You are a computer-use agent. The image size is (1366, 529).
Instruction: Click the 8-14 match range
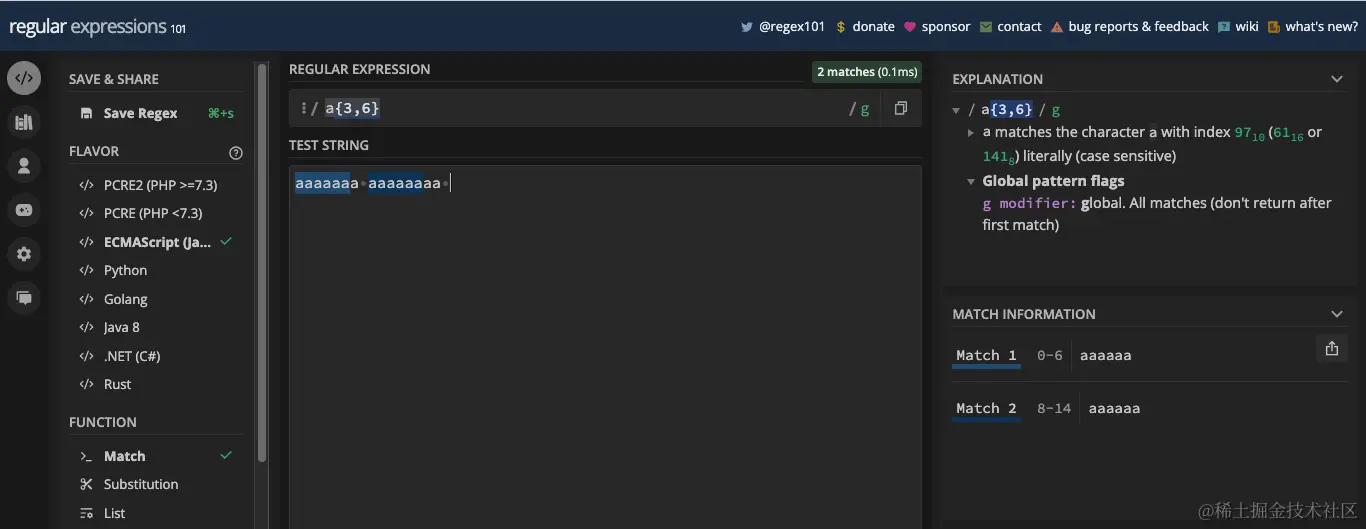(x=1054, y=408)
